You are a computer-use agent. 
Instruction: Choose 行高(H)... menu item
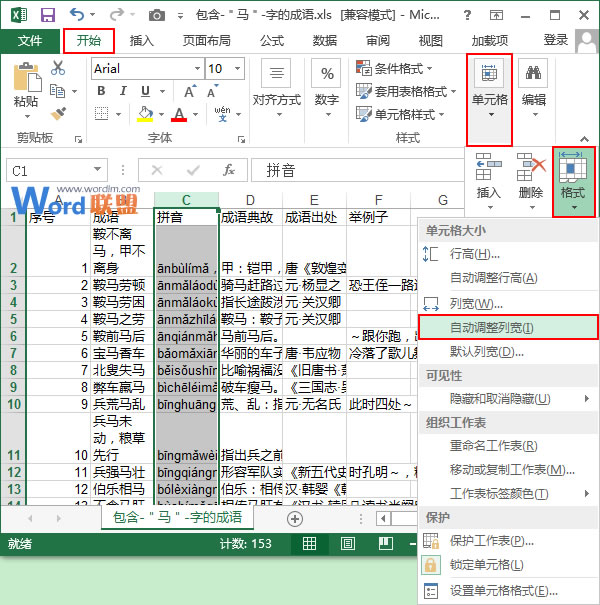pos(508,254)
